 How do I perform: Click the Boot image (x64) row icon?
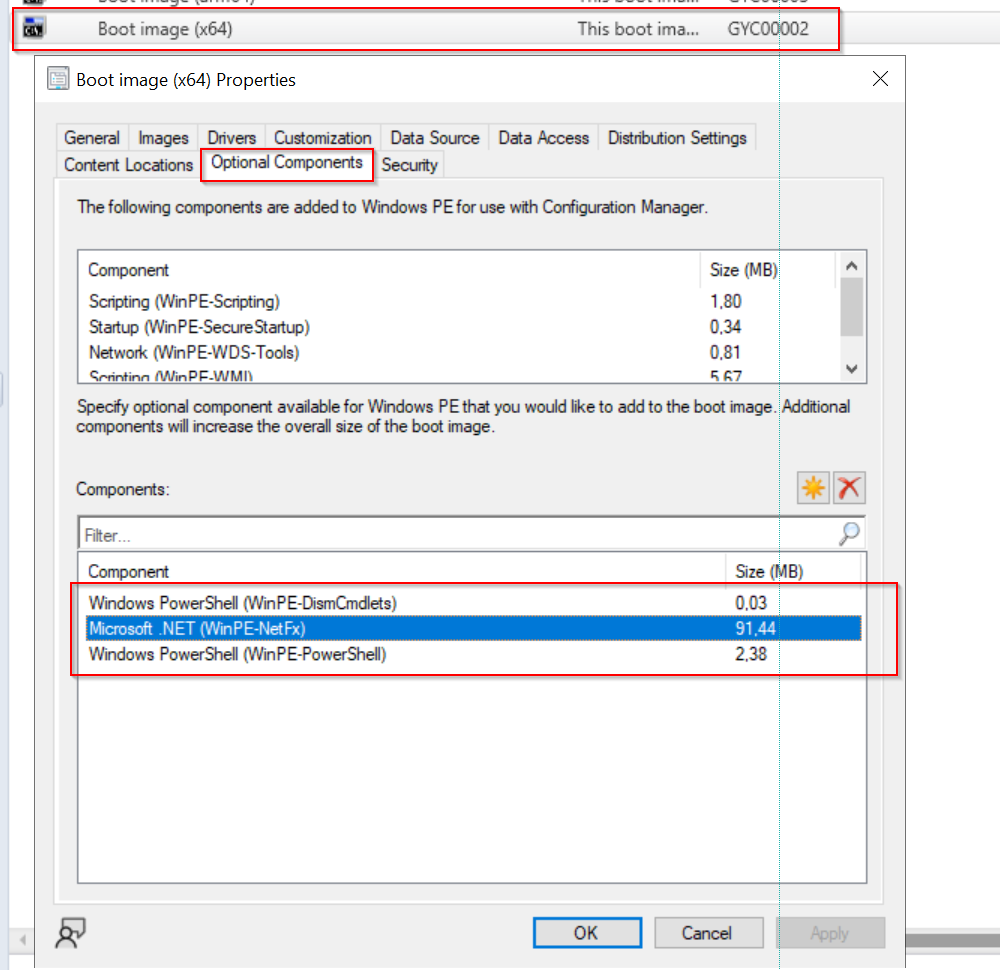pos(34,28)
